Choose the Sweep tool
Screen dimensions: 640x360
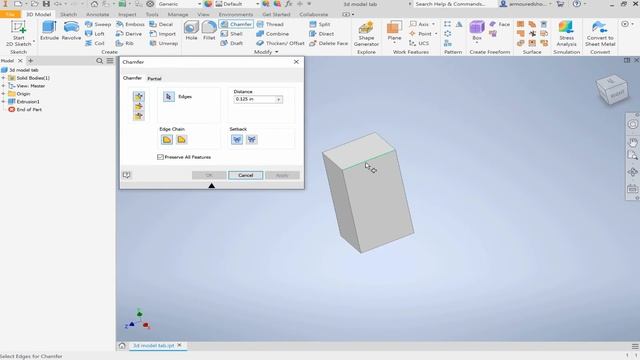click(98, 24)
